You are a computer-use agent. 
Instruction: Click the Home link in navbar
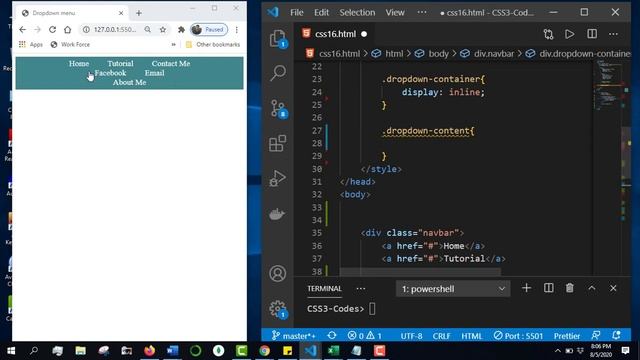pos(79,63)
